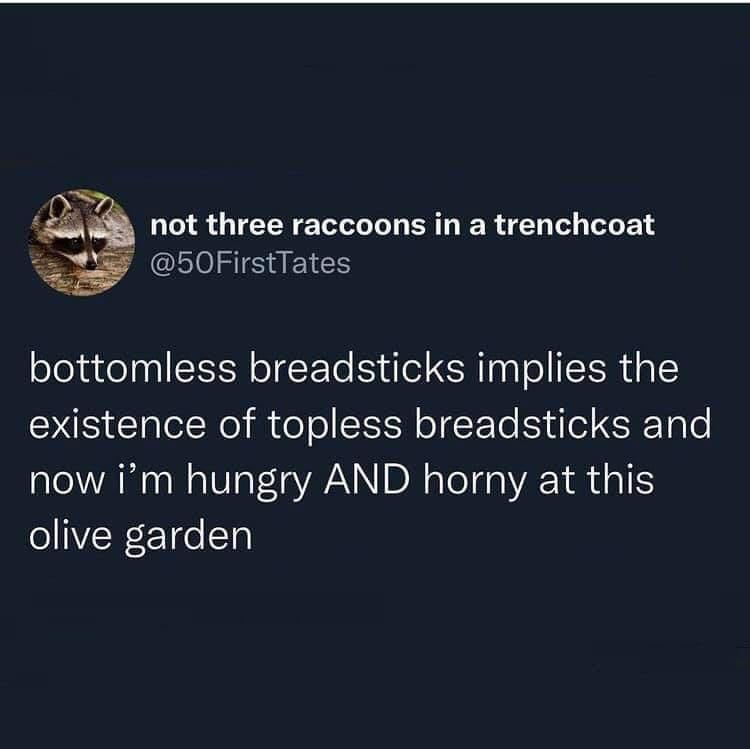750x749 pixels.
Task: Open the raccoon profile picture
Action: (82, 242)
